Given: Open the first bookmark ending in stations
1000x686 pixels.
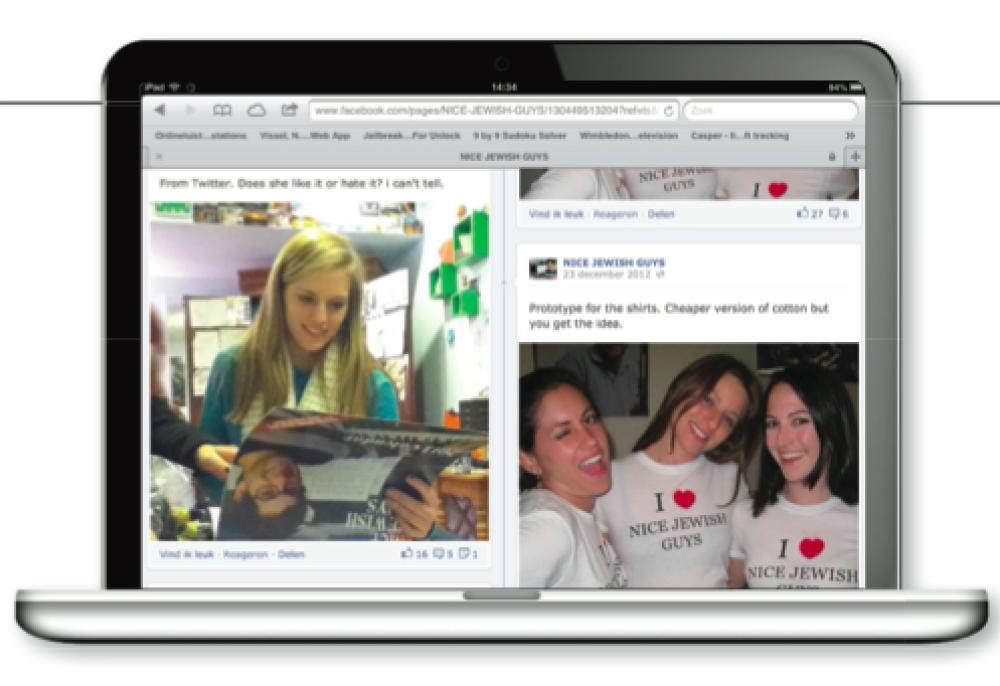Looking at the screenshot, I should [x=200, y=136].
